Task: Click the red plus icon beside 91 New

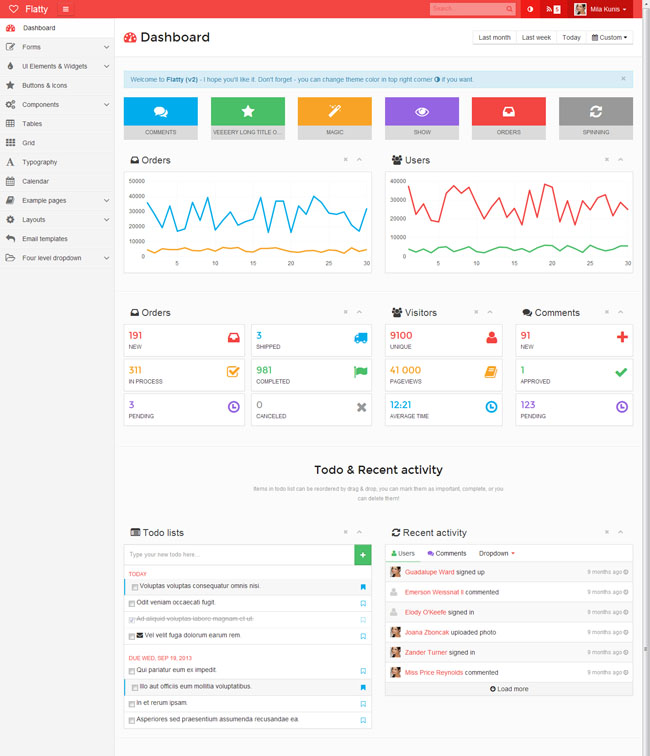Action: pyautogui.click(x=622, y=337)
